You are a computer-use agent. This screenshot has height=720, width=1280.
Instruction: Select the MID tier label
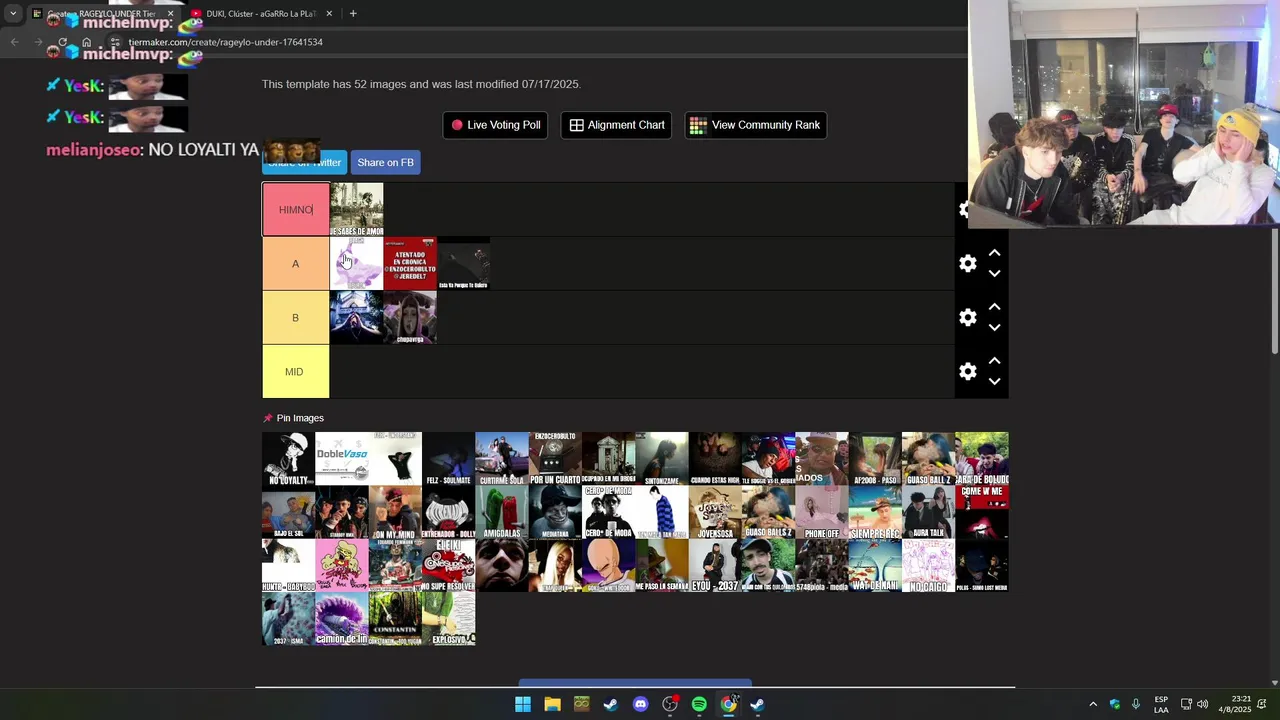click(296, 372)
